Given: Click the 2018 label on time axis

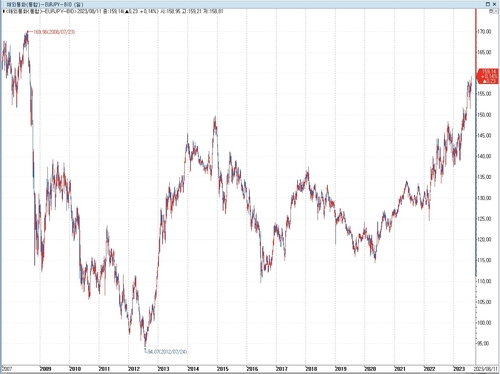Looking at the screenshot, I should [x=311, y=369].
